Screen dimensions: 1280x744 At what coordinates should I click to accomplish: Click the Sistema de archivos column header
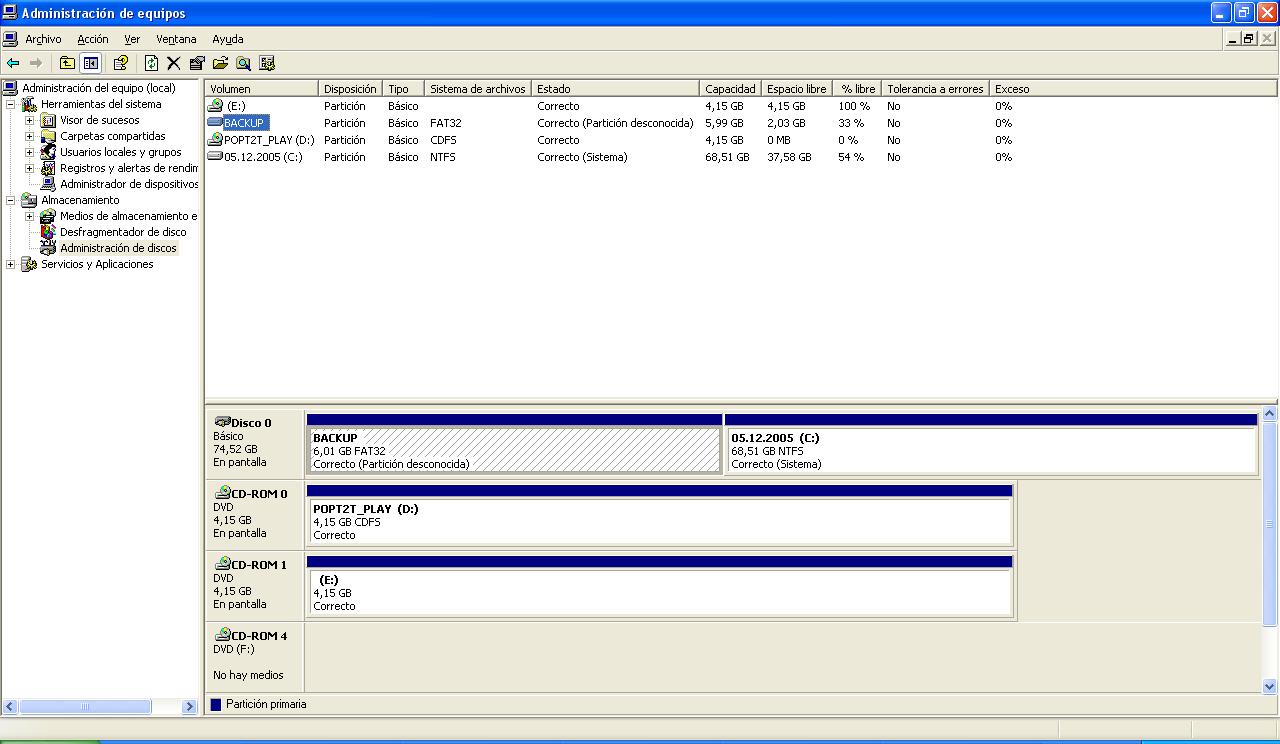[477, 89]
